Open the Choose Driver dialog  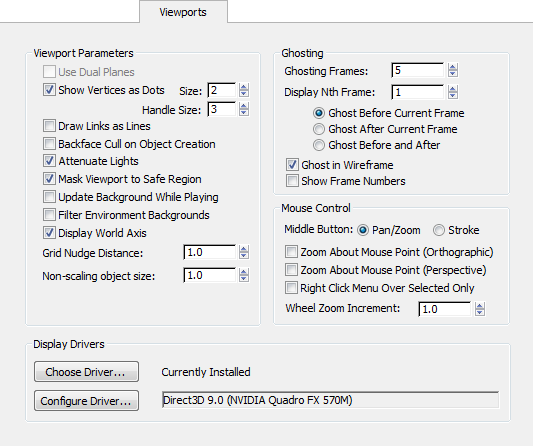(x=86, y=372)
